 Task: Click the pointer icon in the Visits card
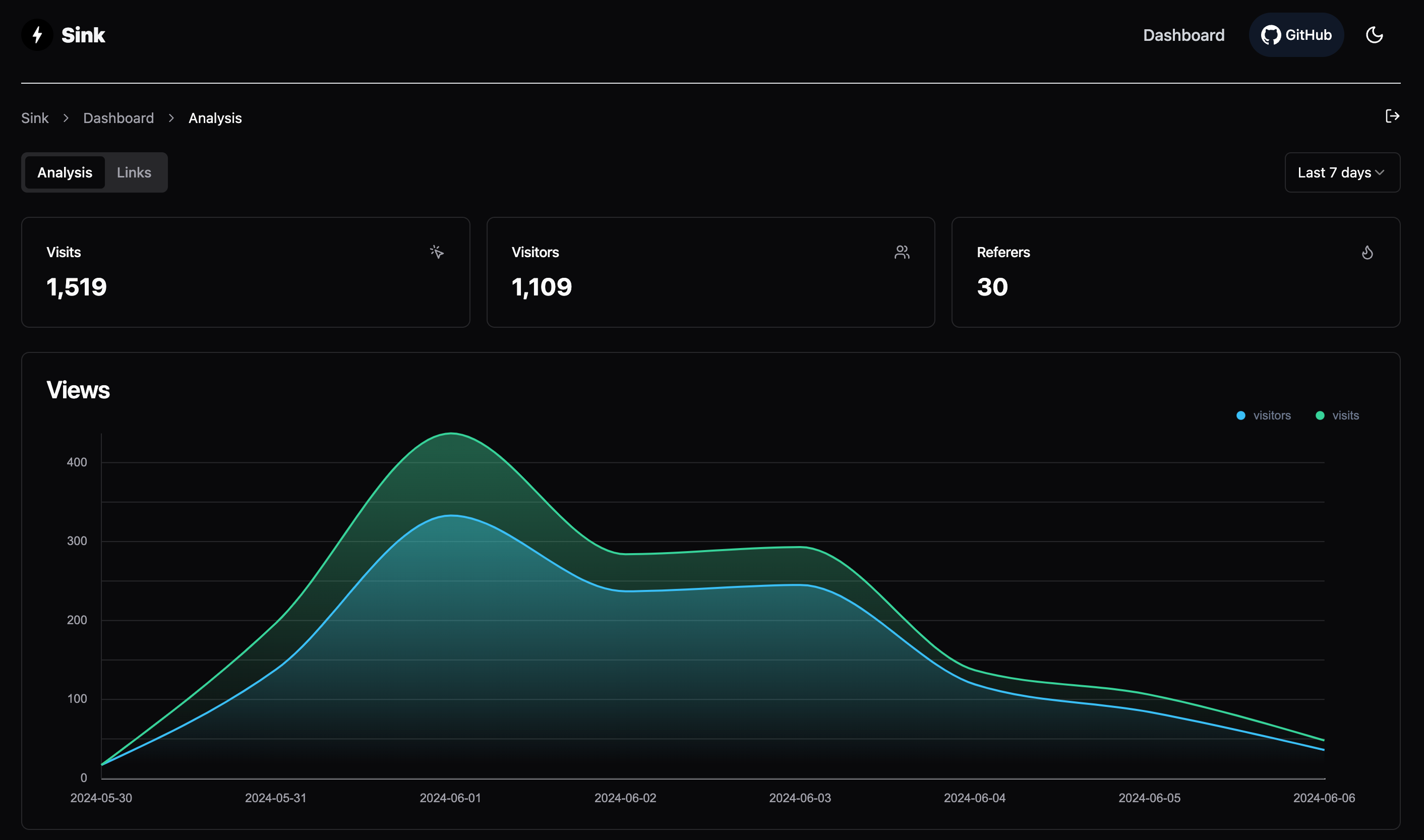(436, 252)
